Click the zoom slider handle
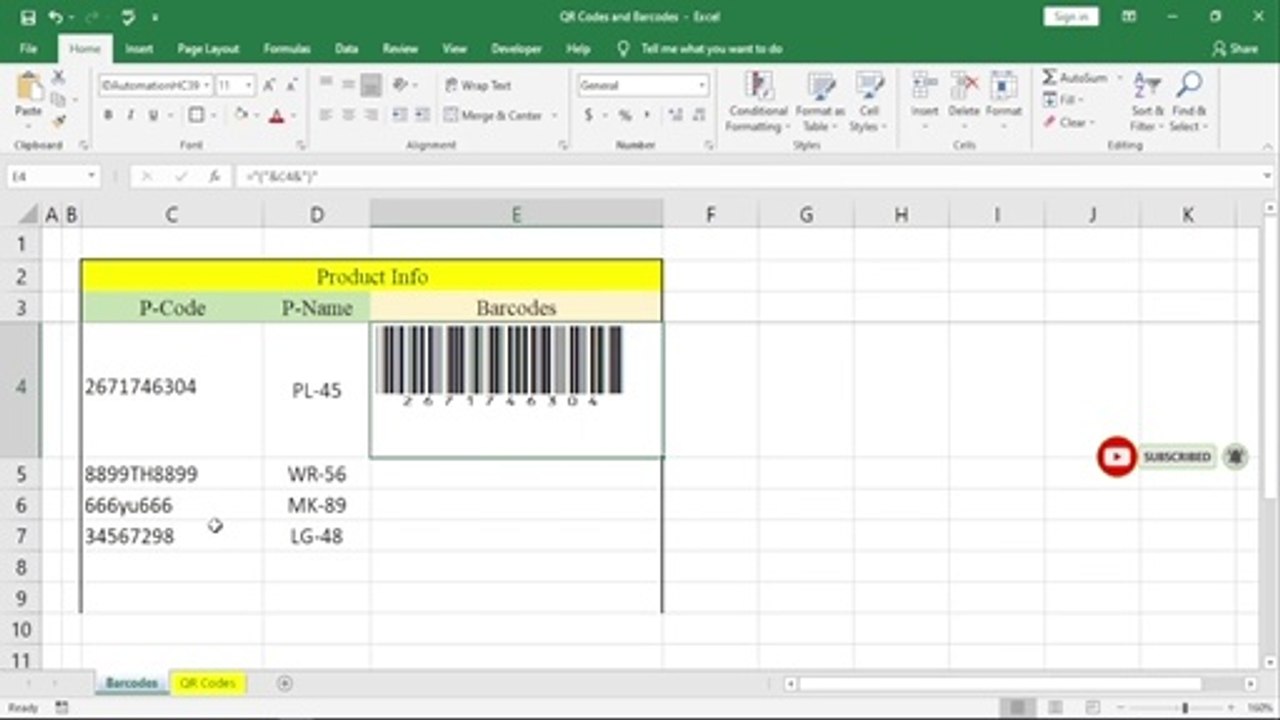Screen dimensions: 1280x720 [1185, 708]
